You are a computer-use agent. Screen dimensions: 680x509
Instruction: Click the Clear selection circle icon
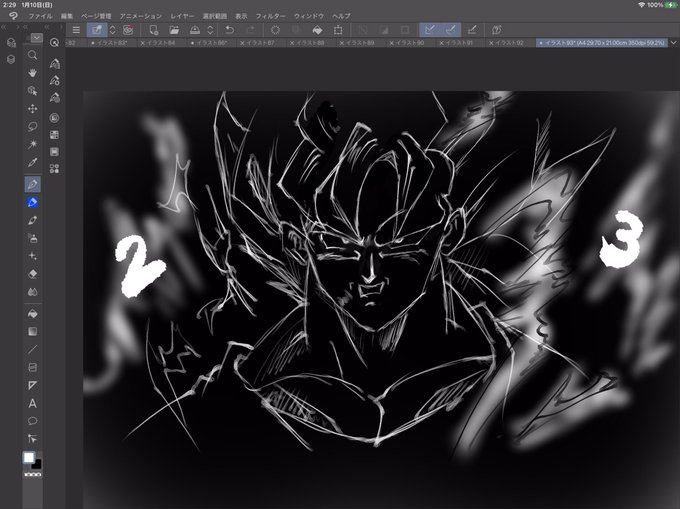click(x=275, y=29)
